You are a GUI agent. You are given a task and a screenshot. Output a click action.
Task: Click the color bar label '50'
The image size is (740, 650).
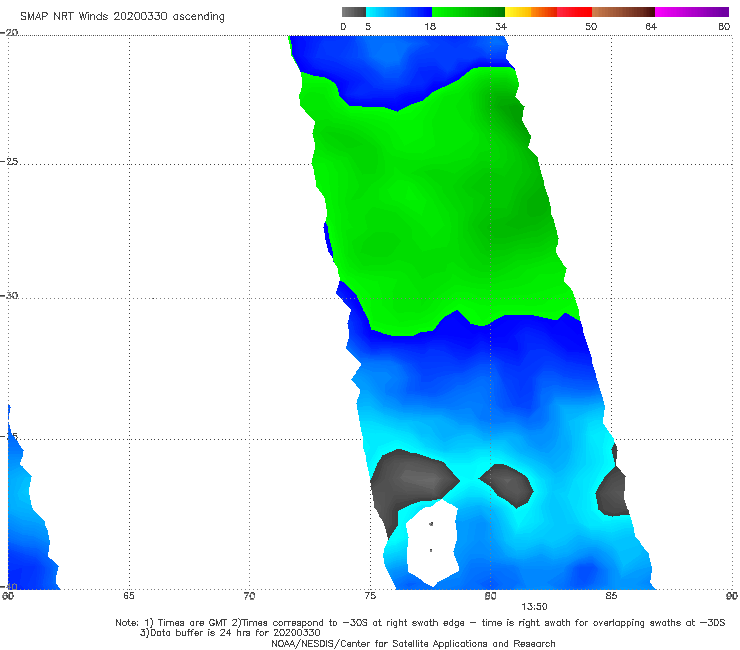point(591,26)
